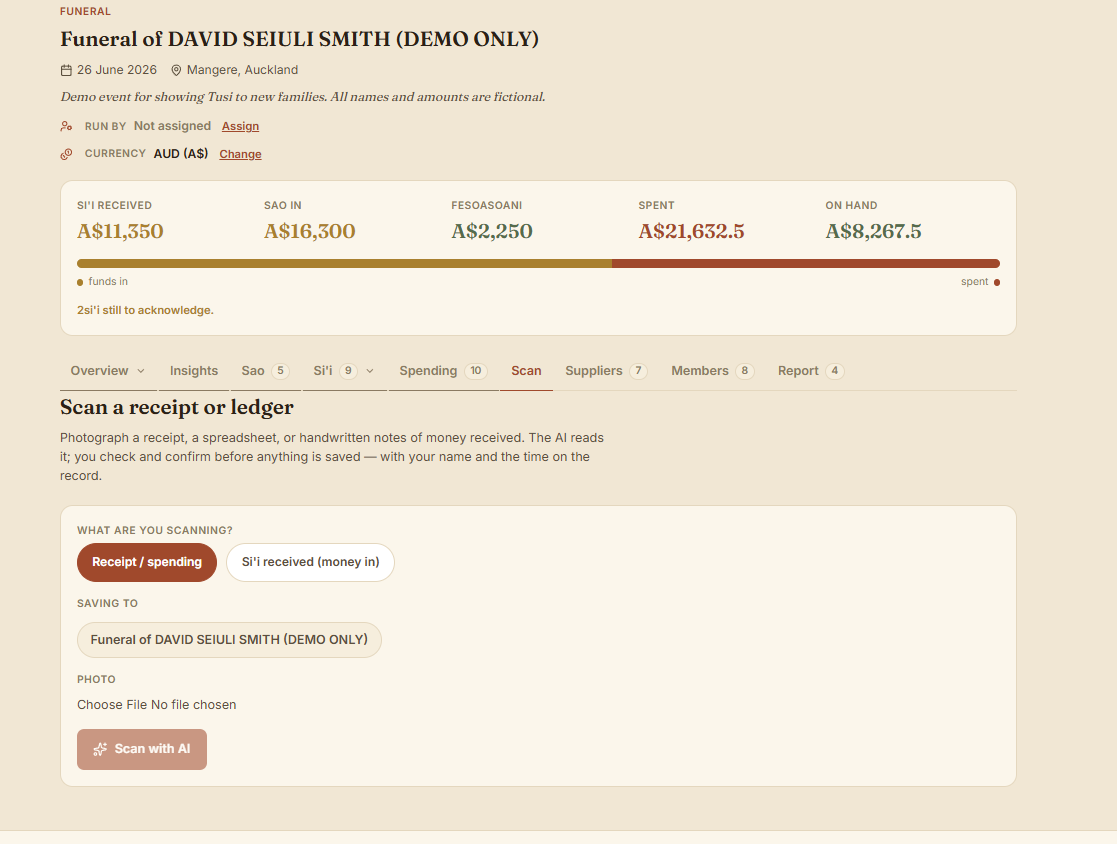Click the person icon next to RUN BY

pyautogui.click(x=66, y=126)
